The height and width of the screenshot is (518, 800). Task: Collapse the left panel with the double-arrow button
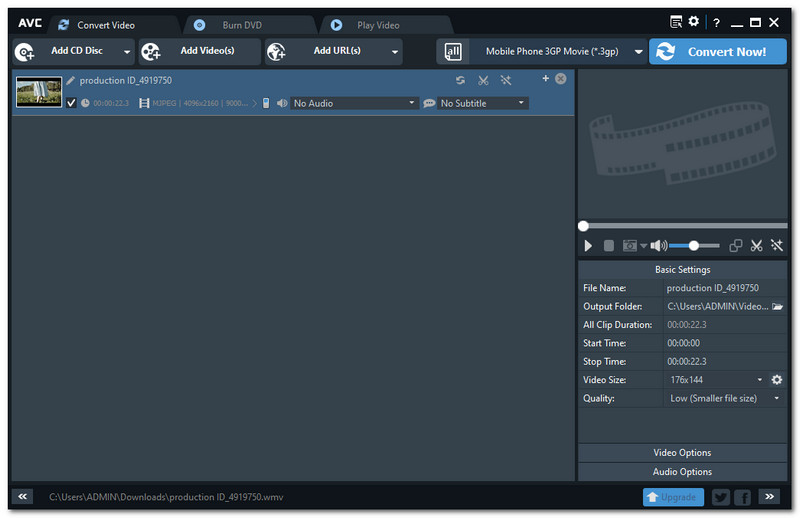point(24,496)
